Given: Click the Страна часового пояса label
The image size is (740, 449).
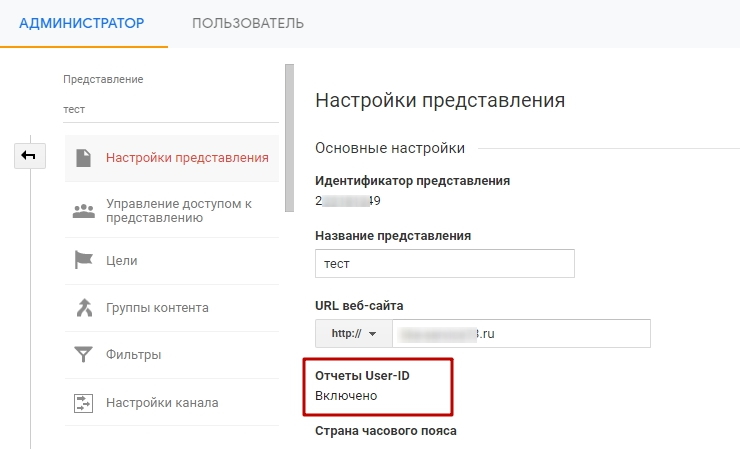Looking at the screenshot, I should (x=386, y=431).
